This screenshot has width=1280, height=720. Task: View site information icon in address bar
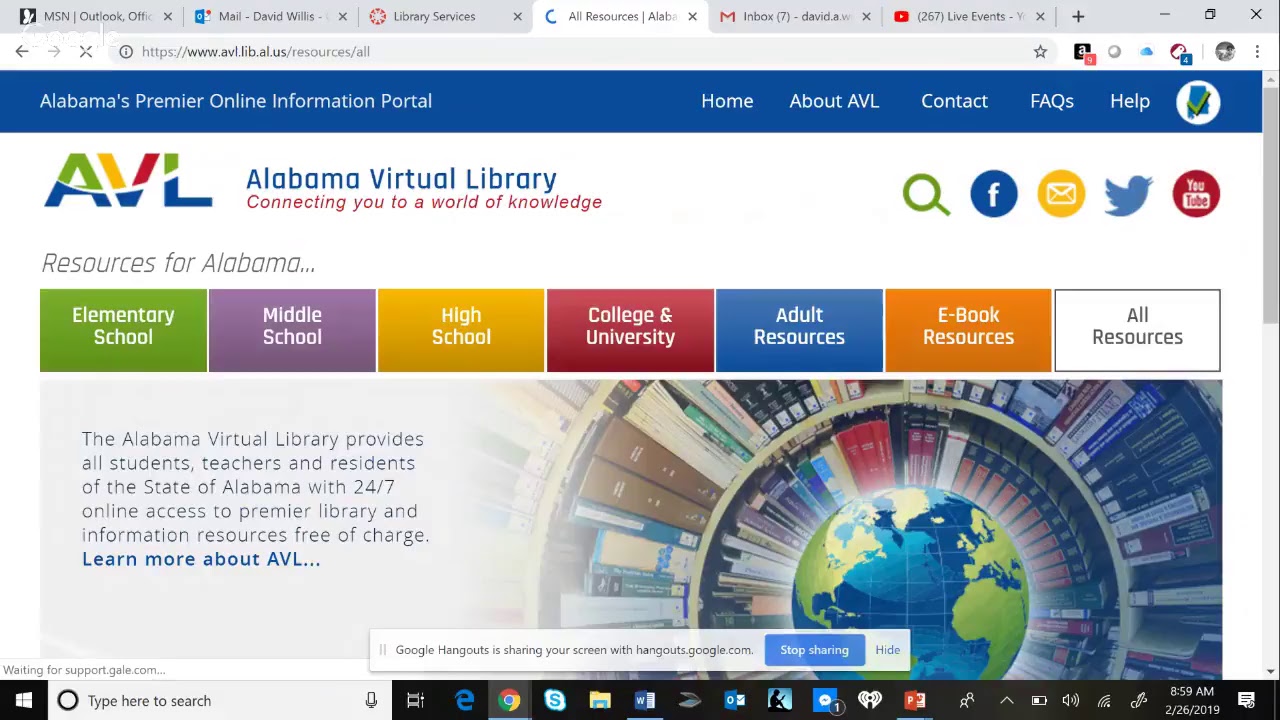coord(126,52)
